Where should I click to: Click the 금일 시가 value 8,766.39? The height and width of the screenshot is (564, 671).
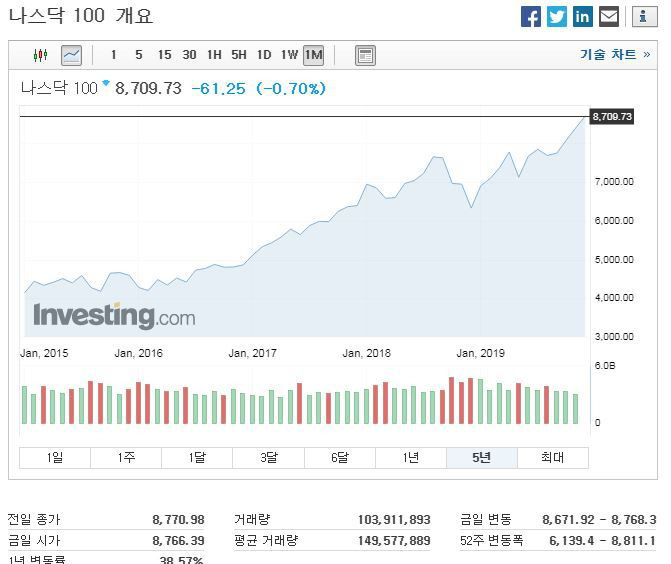pos(178,540)
